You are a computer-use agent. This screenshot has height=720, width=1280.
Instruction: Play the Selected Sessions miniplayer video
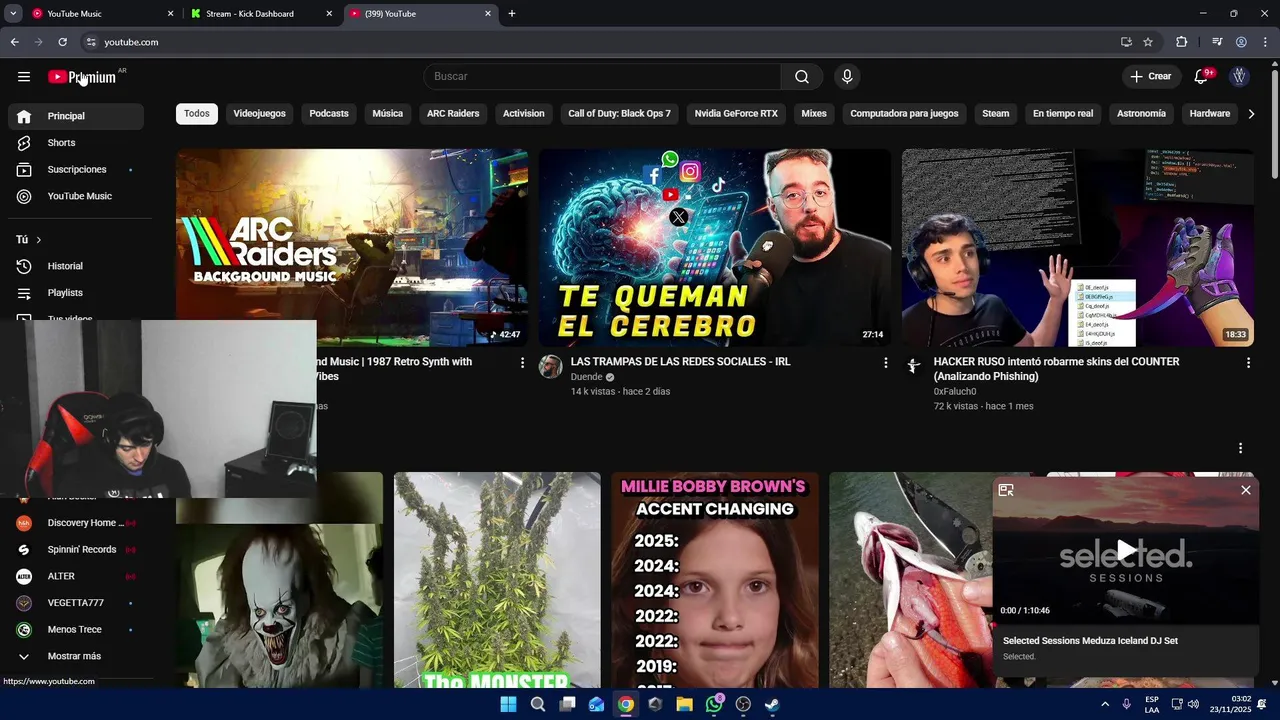pos(1126,549)
